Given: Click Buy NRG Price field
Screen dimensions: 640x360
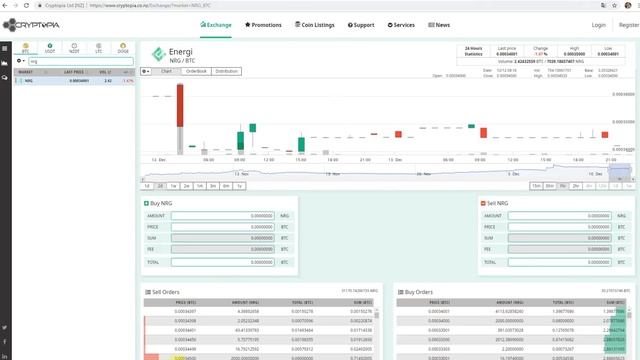Looking at the screenshot, I should pos(222,227).
